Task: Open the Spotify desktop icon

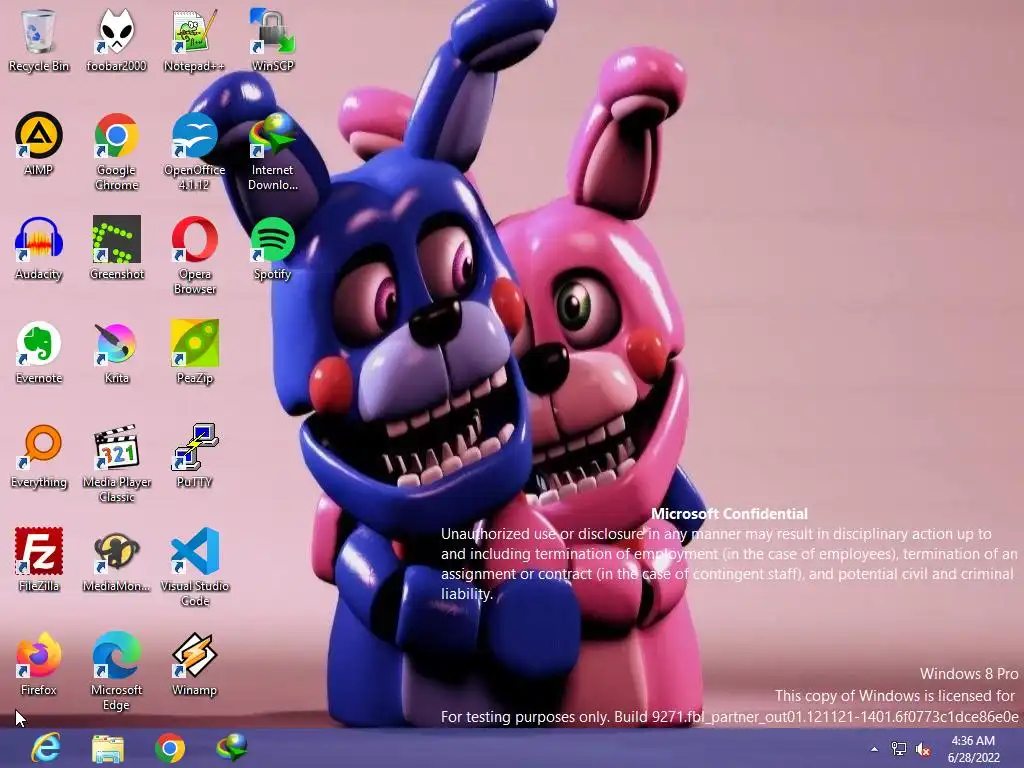Action: tap(272, 249)
